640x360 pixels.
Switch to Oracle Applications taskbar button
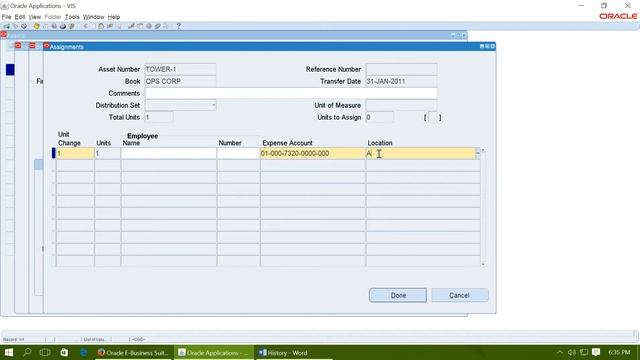tap(214, 353)
